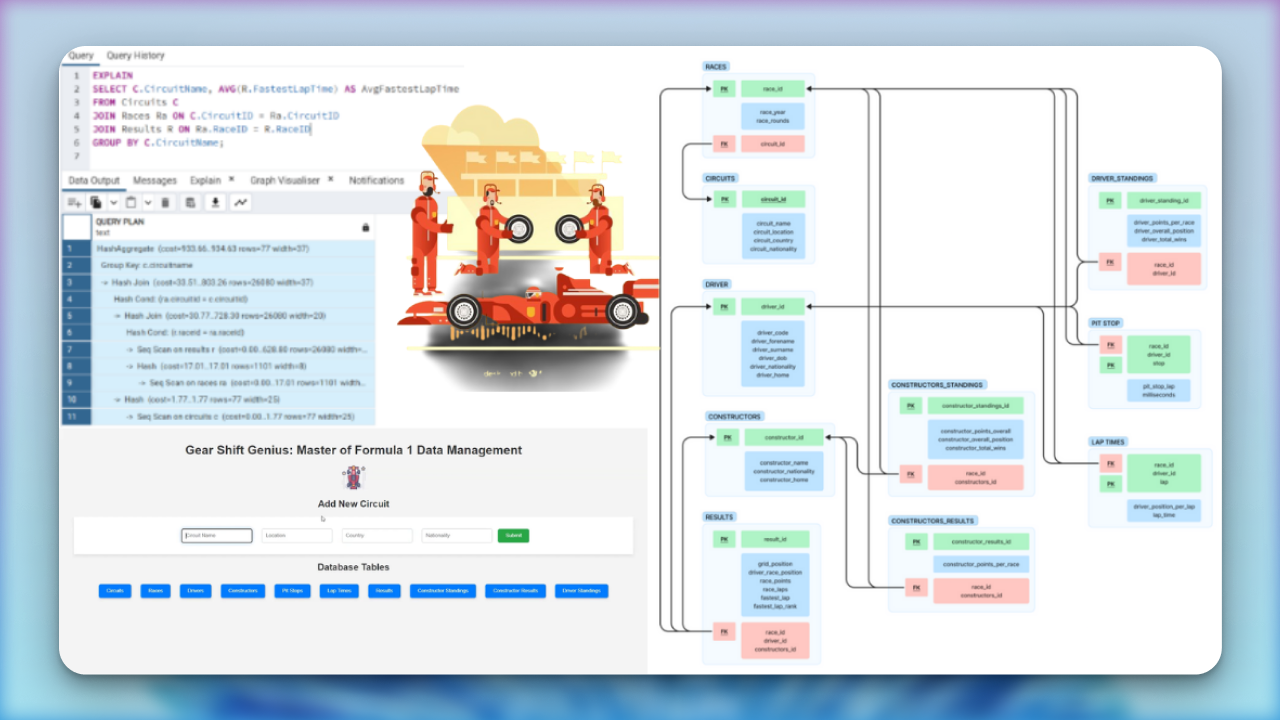Open the Constructor Standings table button
This screenshot has height=720, width=1280.
443,591
